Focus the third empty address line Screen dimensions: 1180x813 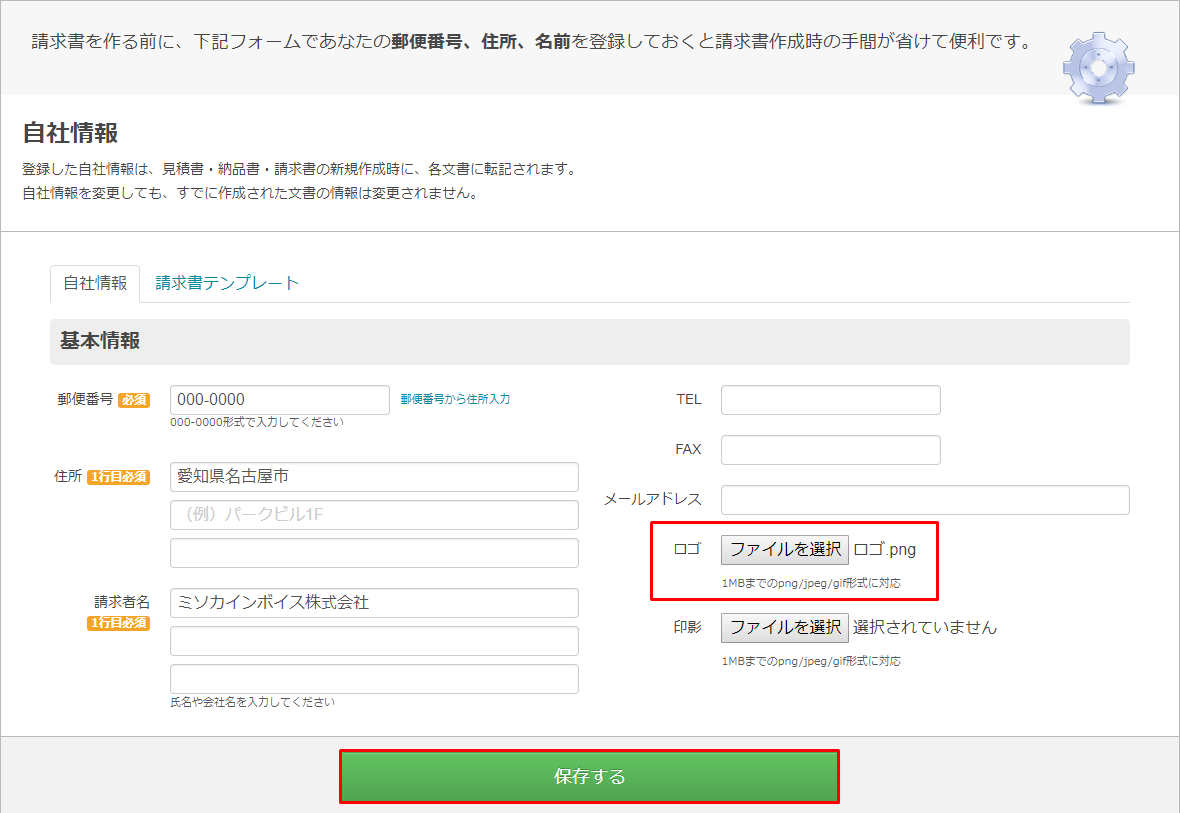click(374, 553)
